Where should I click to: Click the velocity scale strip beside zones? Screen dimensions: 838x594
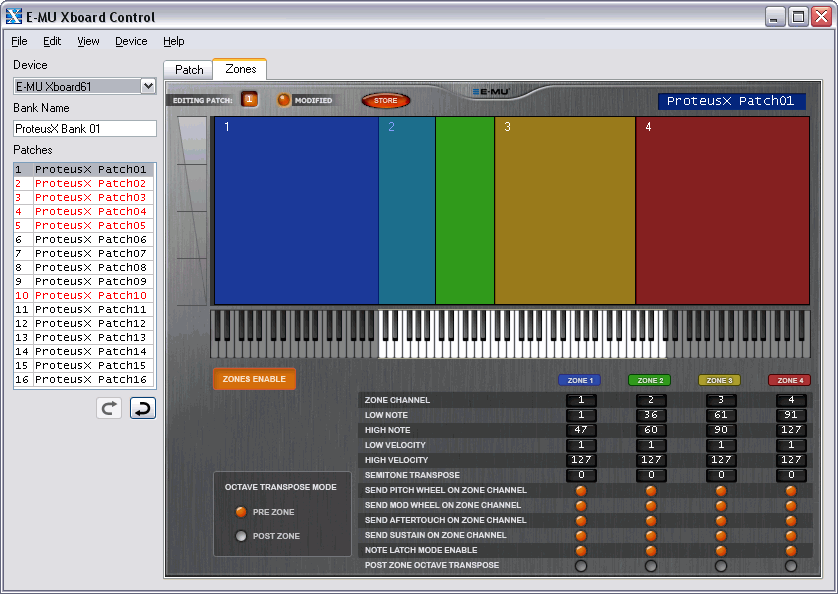[192, 211]
